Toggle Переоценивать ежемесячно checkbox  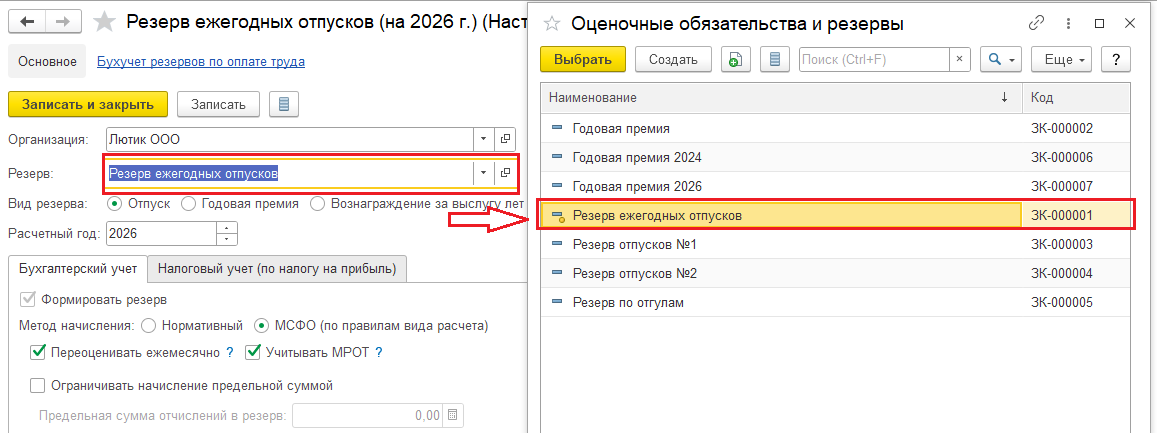[38, 352]
